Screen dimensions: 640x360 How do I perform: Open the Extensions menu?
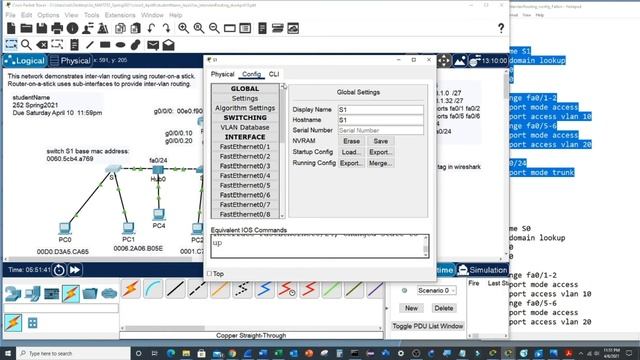click(120, 15)
